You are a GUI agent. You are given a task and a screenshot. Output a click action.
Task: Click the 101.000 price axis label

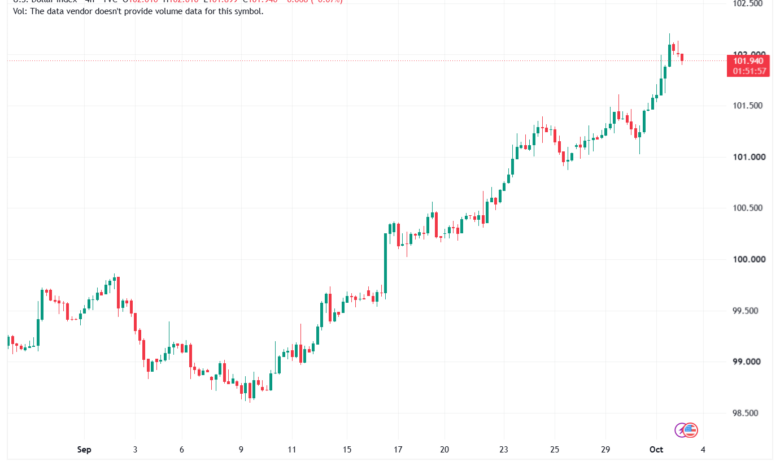tap(749, 157)
